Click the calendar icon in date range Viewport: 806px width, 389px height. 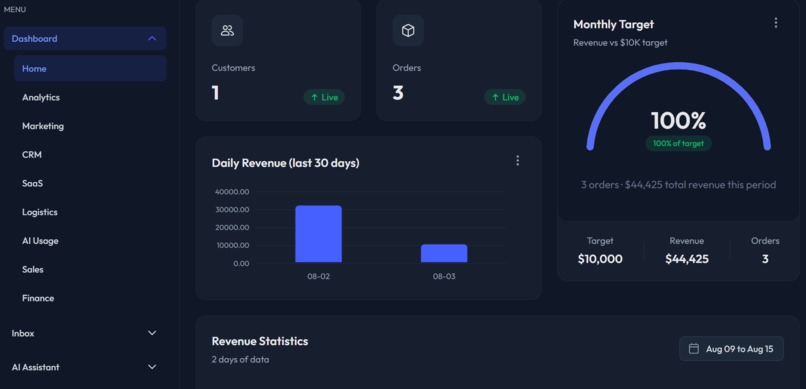point(693,349)
